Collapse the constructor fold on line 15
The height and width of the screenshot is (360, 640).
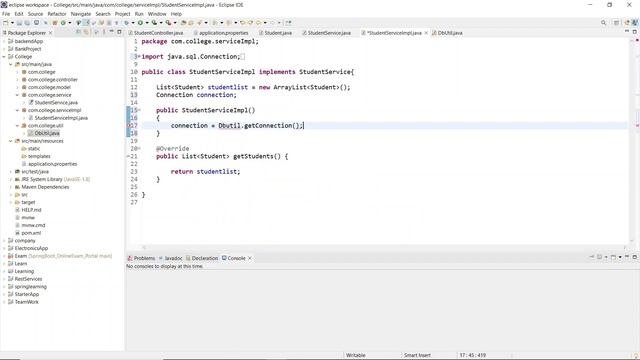coord(139,110)
